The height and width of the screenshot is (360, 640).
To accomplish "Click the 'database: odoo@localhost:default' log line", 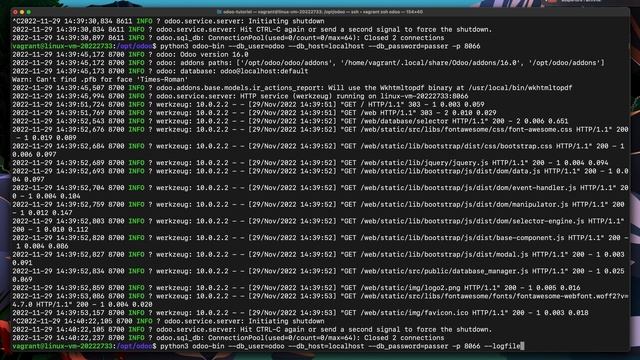I will (160, 71).
